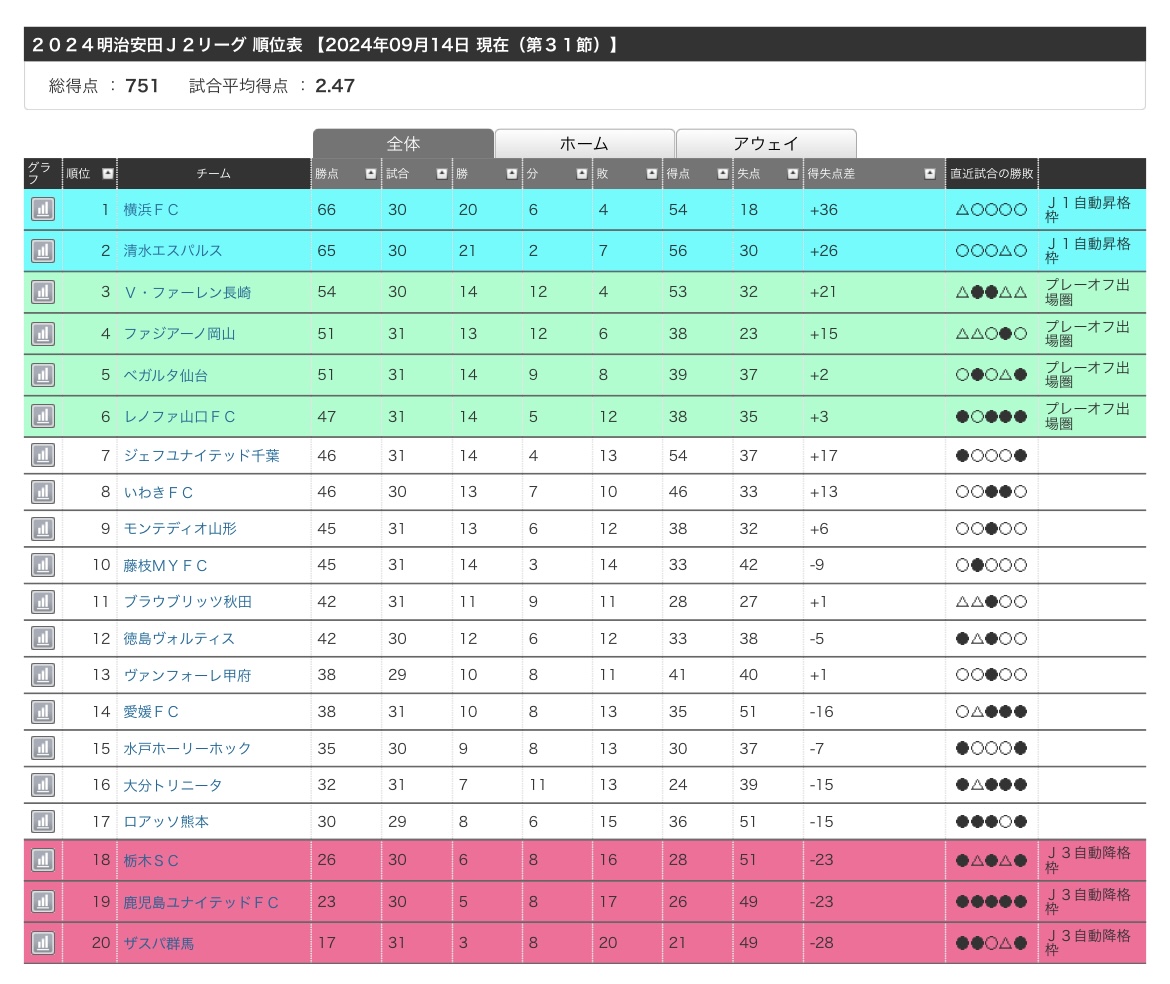
Task: Click total goals value 751
Action: coord(142,86)
